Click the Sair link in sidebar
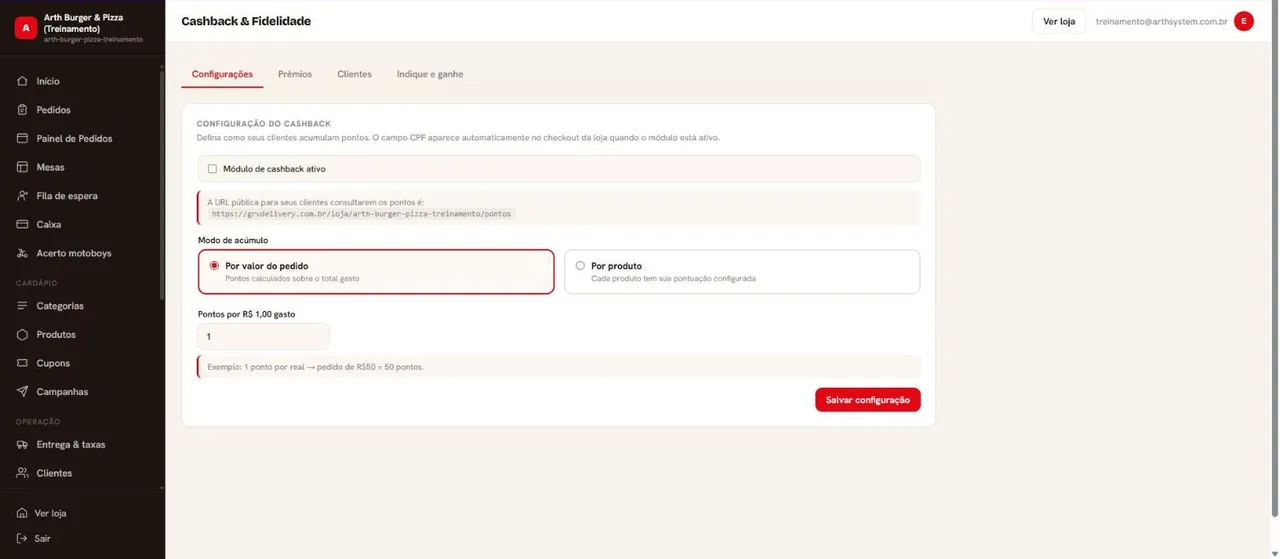The height and width of the screenshot is (559, 1280). [42, 538]
